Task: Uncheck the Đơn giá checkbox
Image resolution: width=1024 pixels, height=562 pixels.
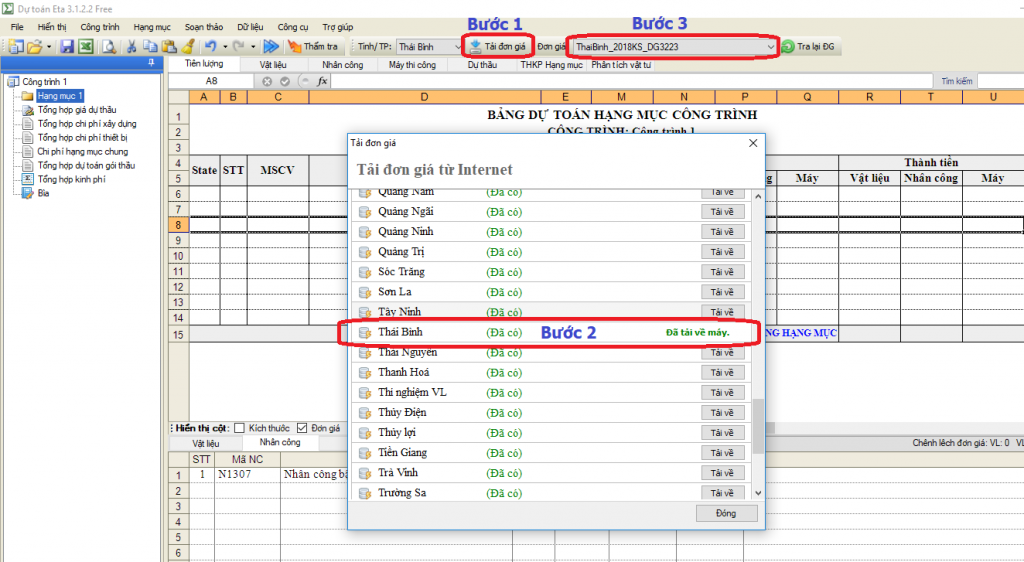Action: 302,428
